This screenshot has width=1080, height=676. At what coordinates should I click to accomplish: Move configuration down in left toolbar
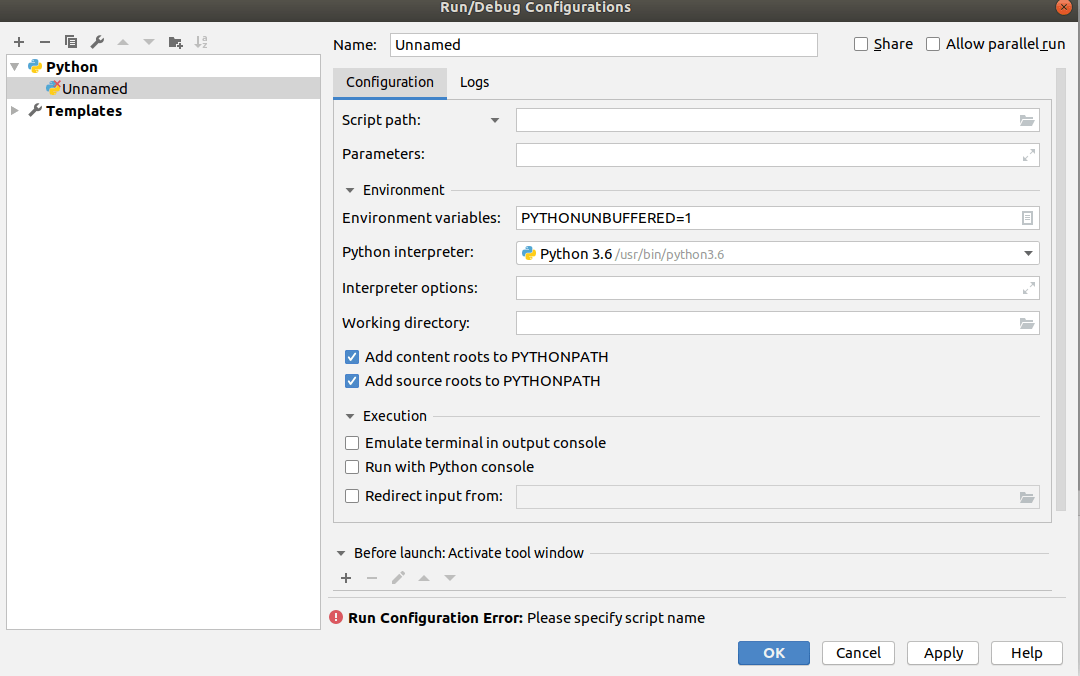click(149, 42)
